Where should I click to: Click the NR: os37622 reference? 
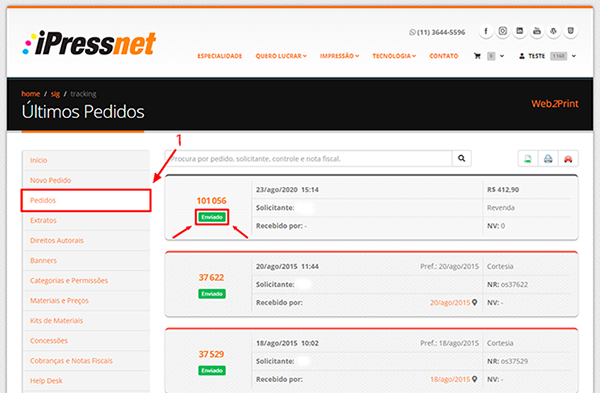(507, 284)
